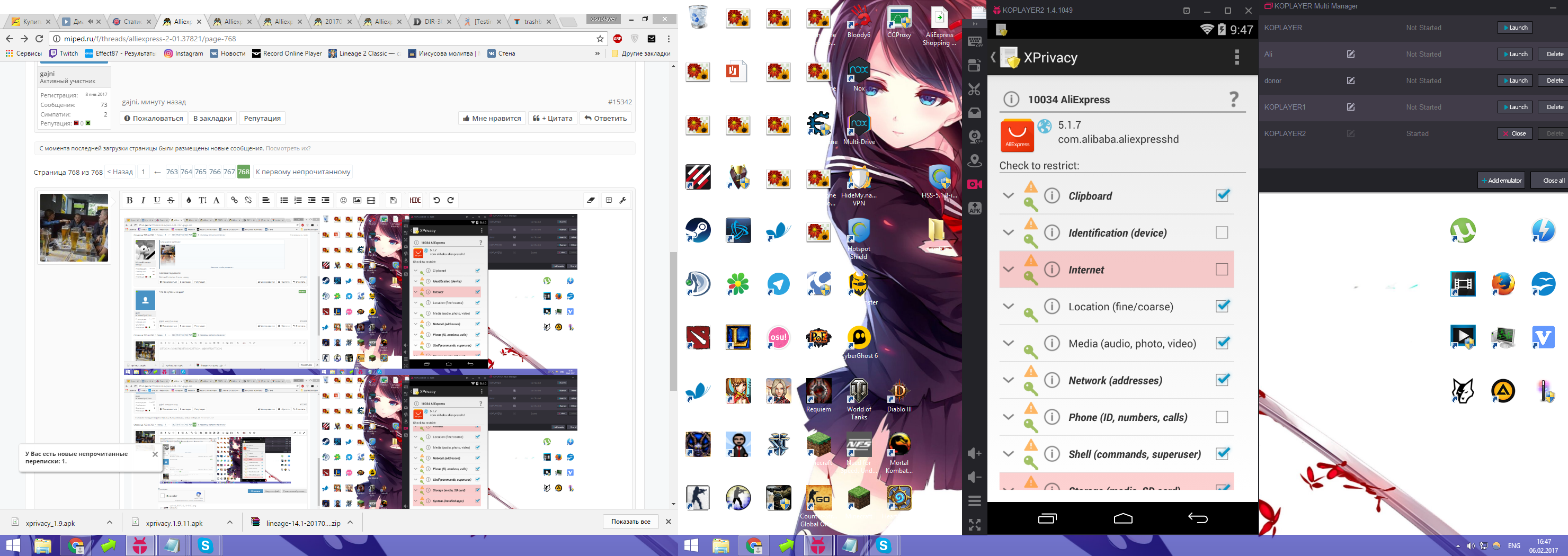Open the Telegram desktop shortcut
Viewport: 1568px width, 556px height.
778,284
